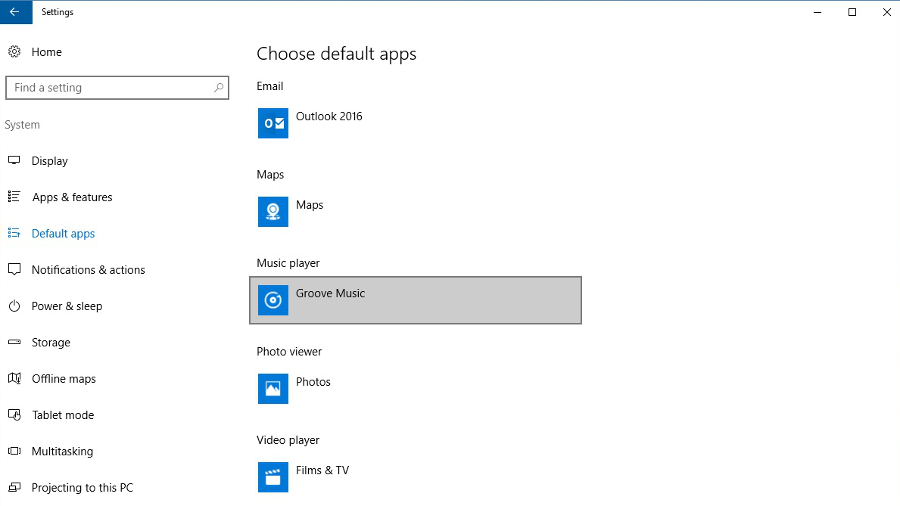This screenshot has width=900, height=506.
Task: Click the System category label
Action: click(22, 125)
